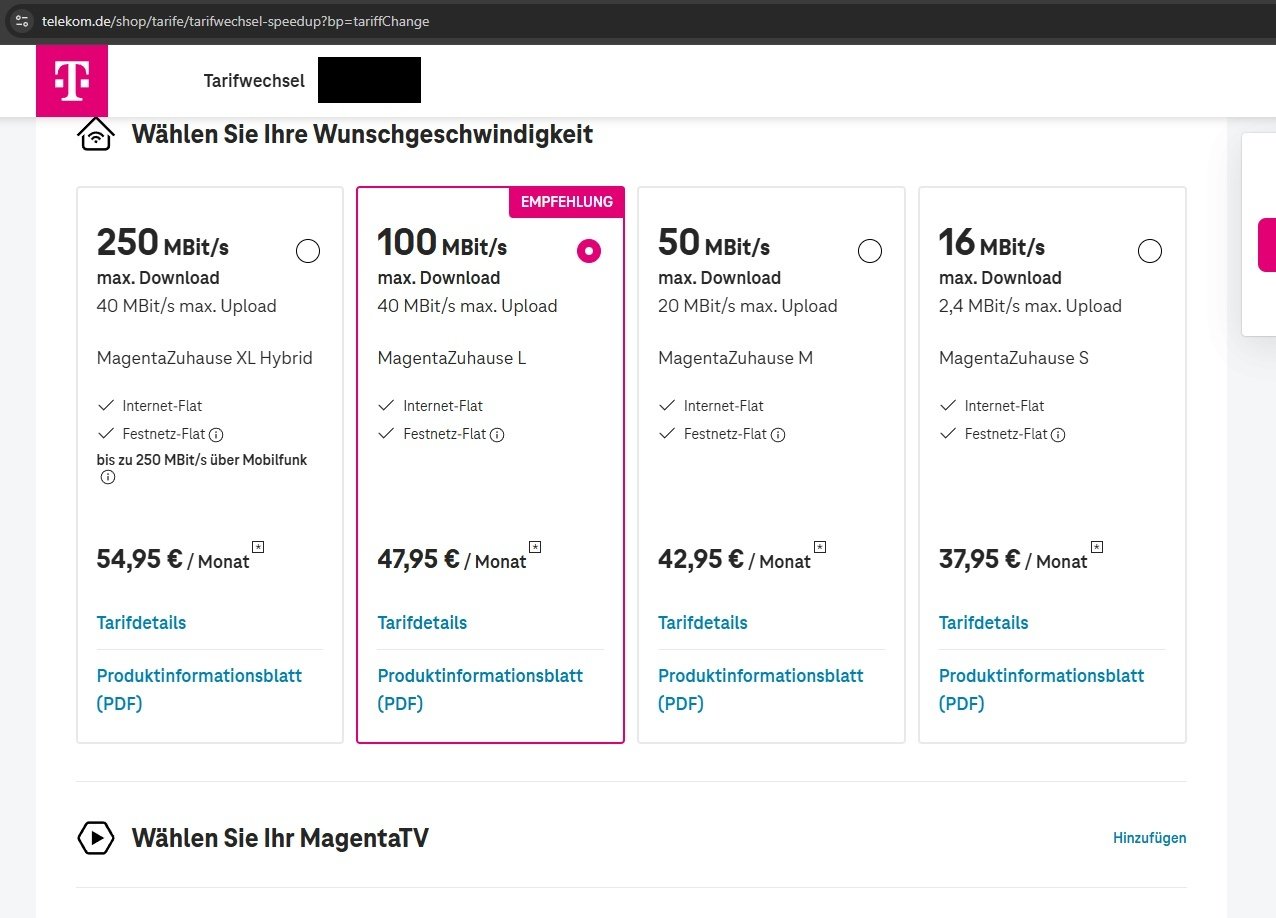Click the Tarifwechsel header label
The height and width of the screenshot is (918, 1276).
point(254,81)
